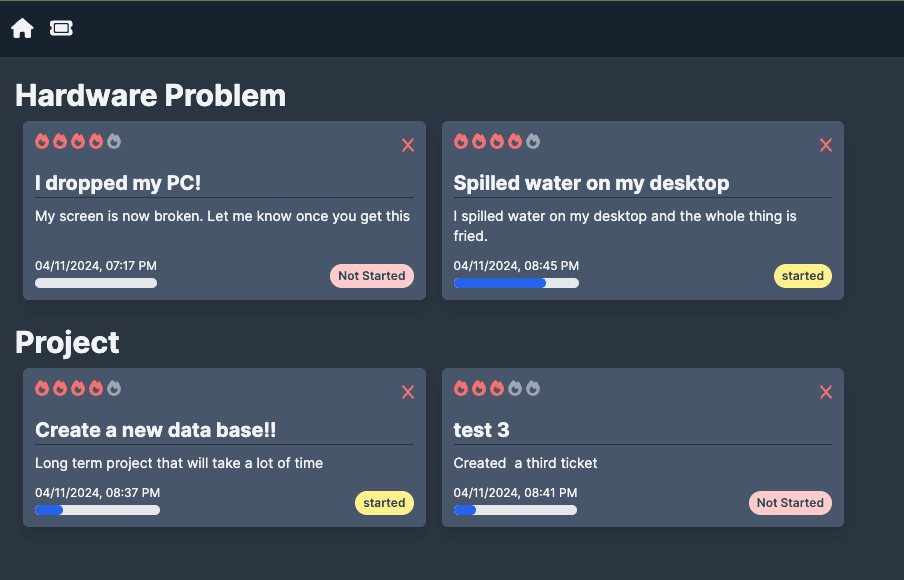Open 'Spilled water on my desktop' title
The width and height of the screenshot is (904, 580).
point(591,183)
